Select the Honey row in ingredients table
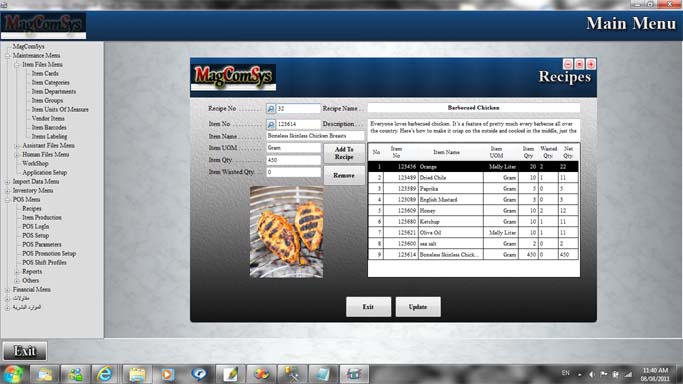Screen dimensions: 683x384 coord(473,211)
